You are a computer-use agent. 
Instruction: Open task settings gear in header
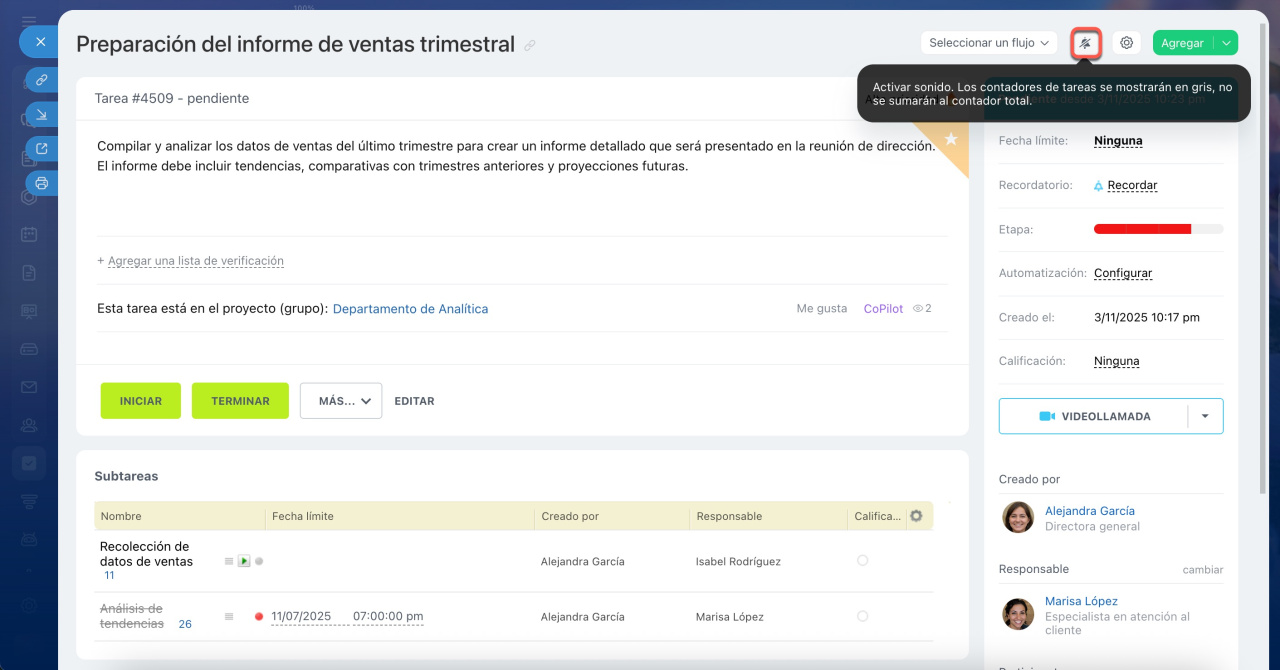pyautogui.click(x=1127, y=43)
